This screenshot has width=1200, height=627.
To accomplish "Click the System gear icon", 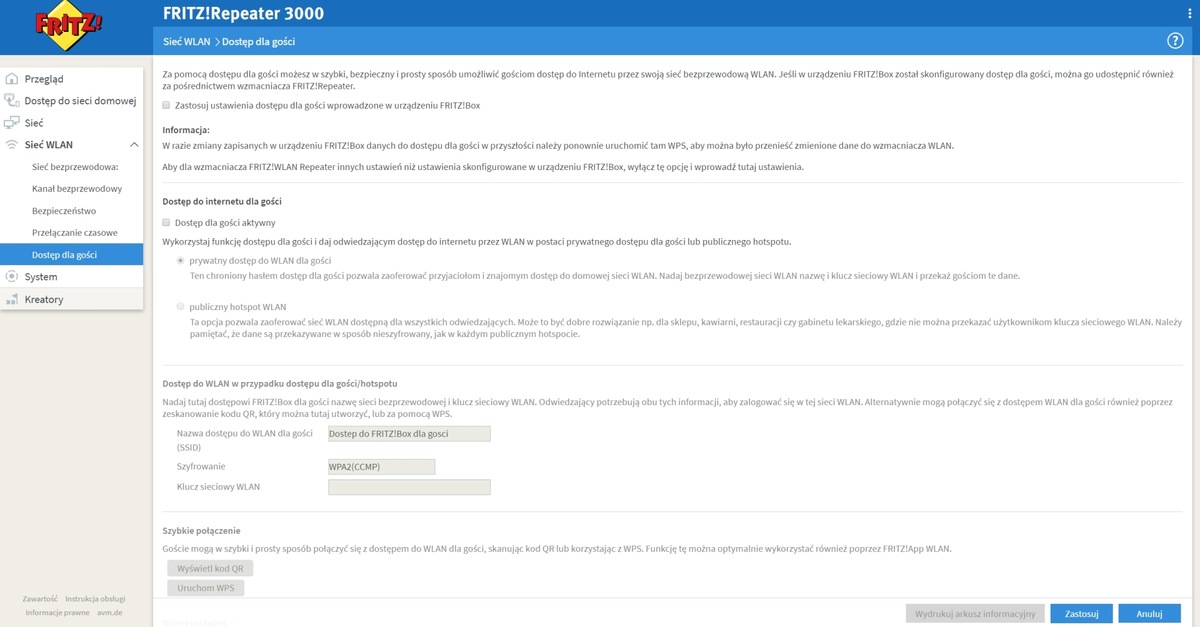I will coord(12,276).
